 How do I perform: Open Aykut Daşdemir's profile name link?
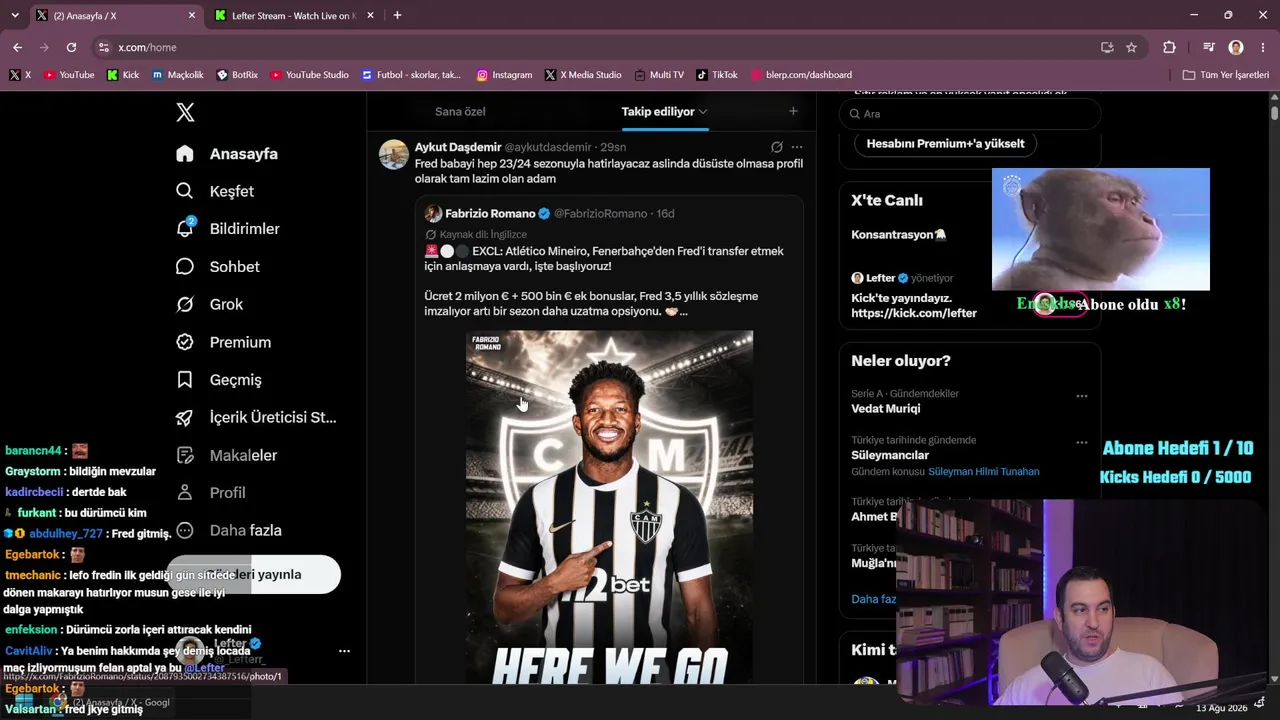(x=458, y=147)
